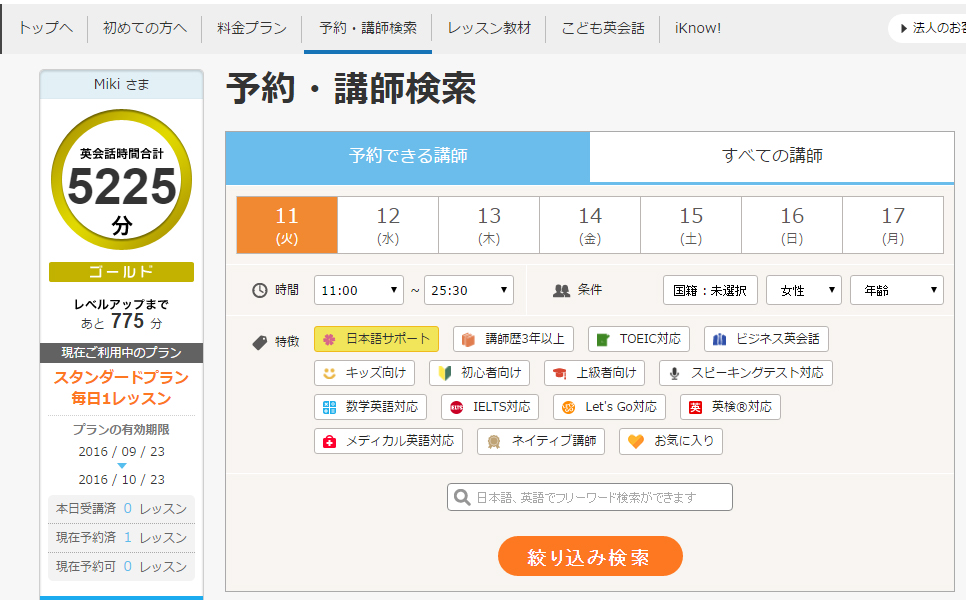The height and width of the screenshot is (600, 966).
Task: Enable the お気に入り favorites filter
Action: [671, 441]
